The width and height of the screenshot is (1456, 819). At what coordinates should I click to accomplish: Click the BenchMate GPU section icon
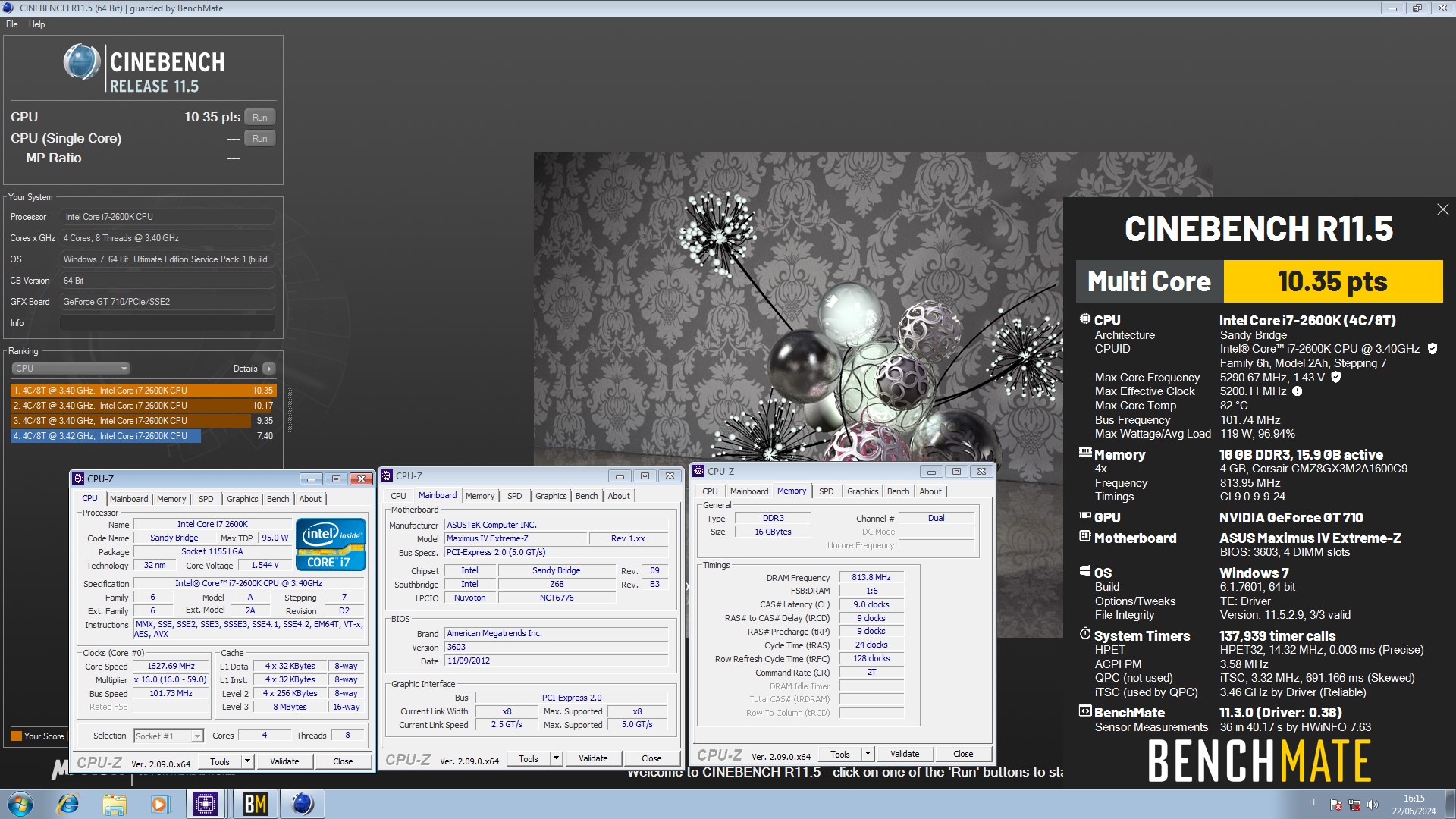click(x=1085, y=516)
